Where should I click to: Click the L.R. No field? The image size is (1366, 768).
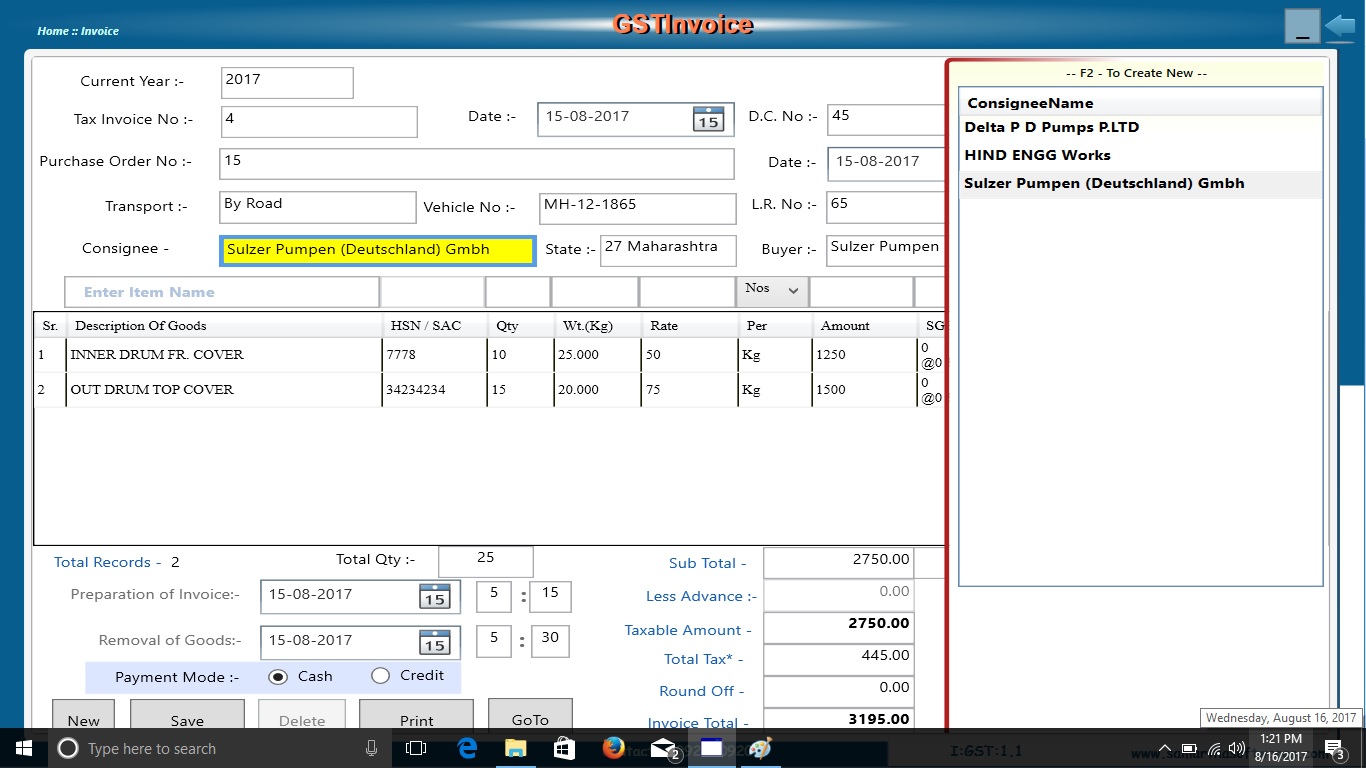(x=886, y=207)
